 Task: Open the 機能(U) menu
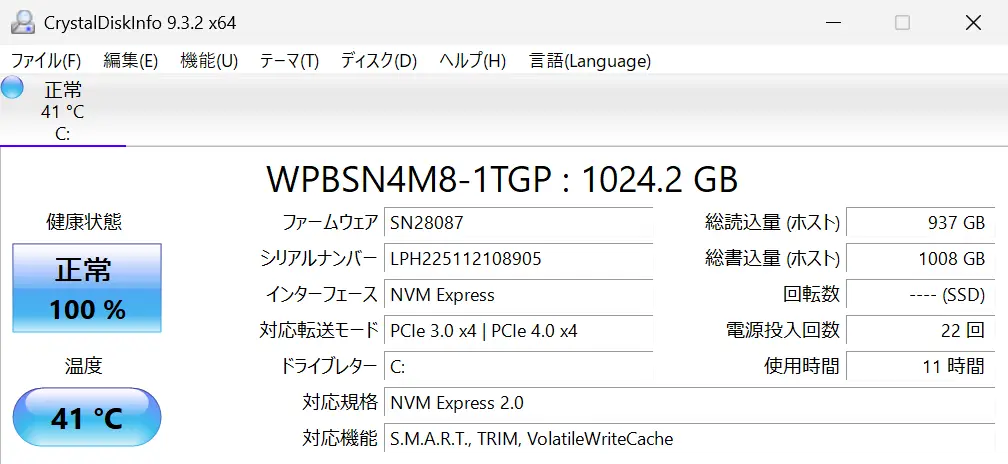[x=209, y=61]
